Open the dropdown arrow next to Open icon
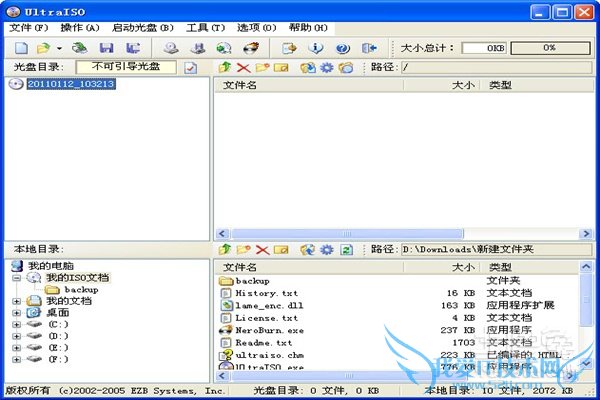Viewport: 600px width, 400px height. [59, 49]
